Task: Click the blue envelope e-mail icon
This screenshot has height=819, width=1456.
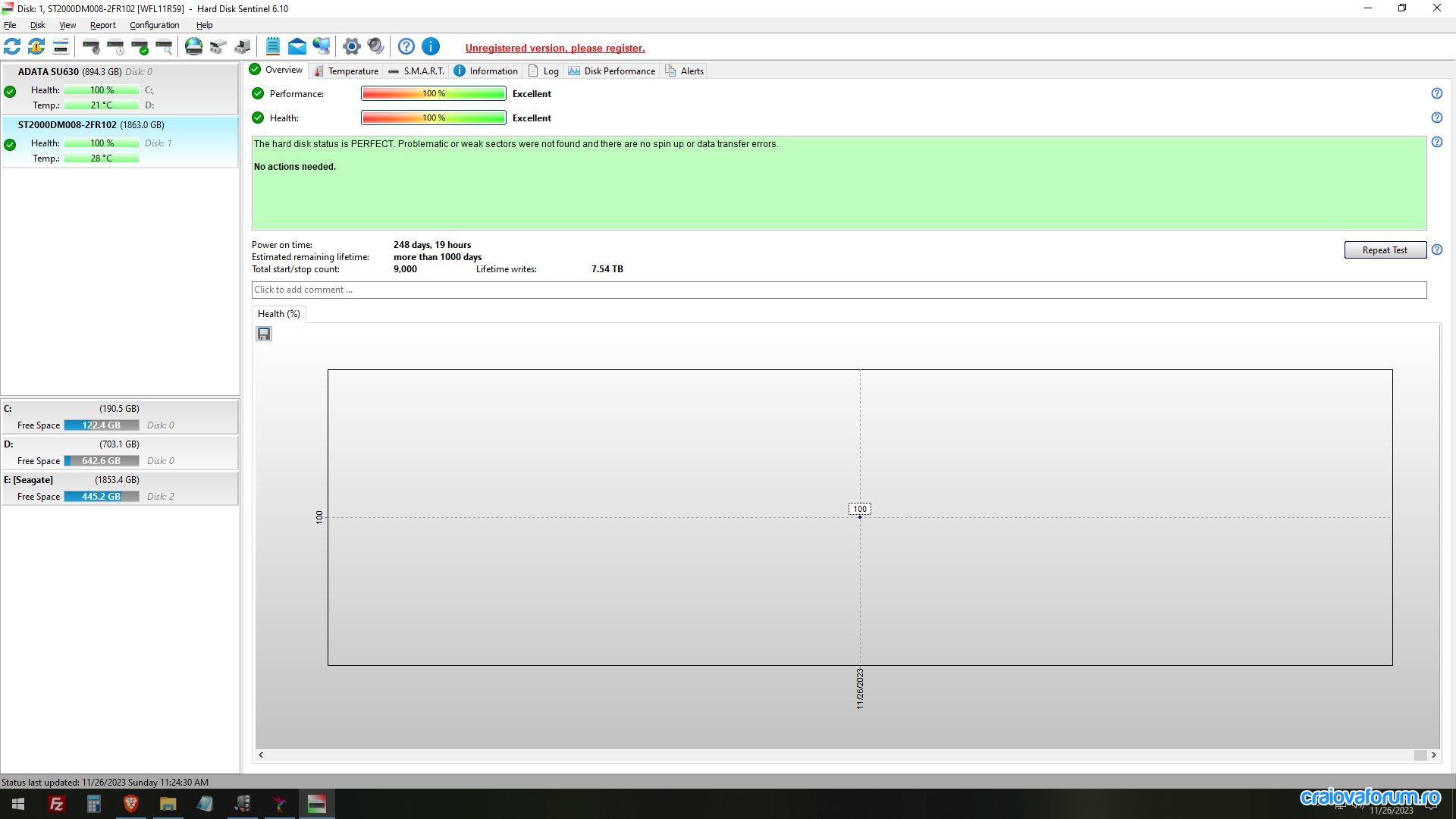Action: [297, 46]
